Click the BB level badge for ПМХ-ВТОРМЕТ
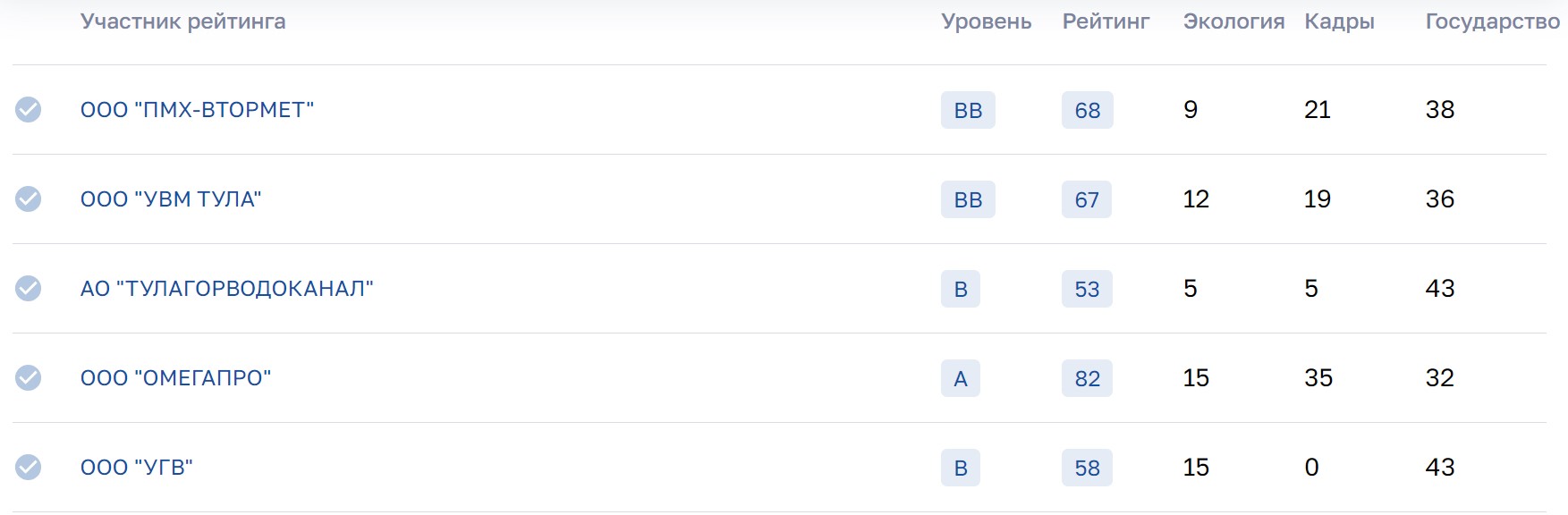This screenshot has width=1568, height=515. (968, 110)
